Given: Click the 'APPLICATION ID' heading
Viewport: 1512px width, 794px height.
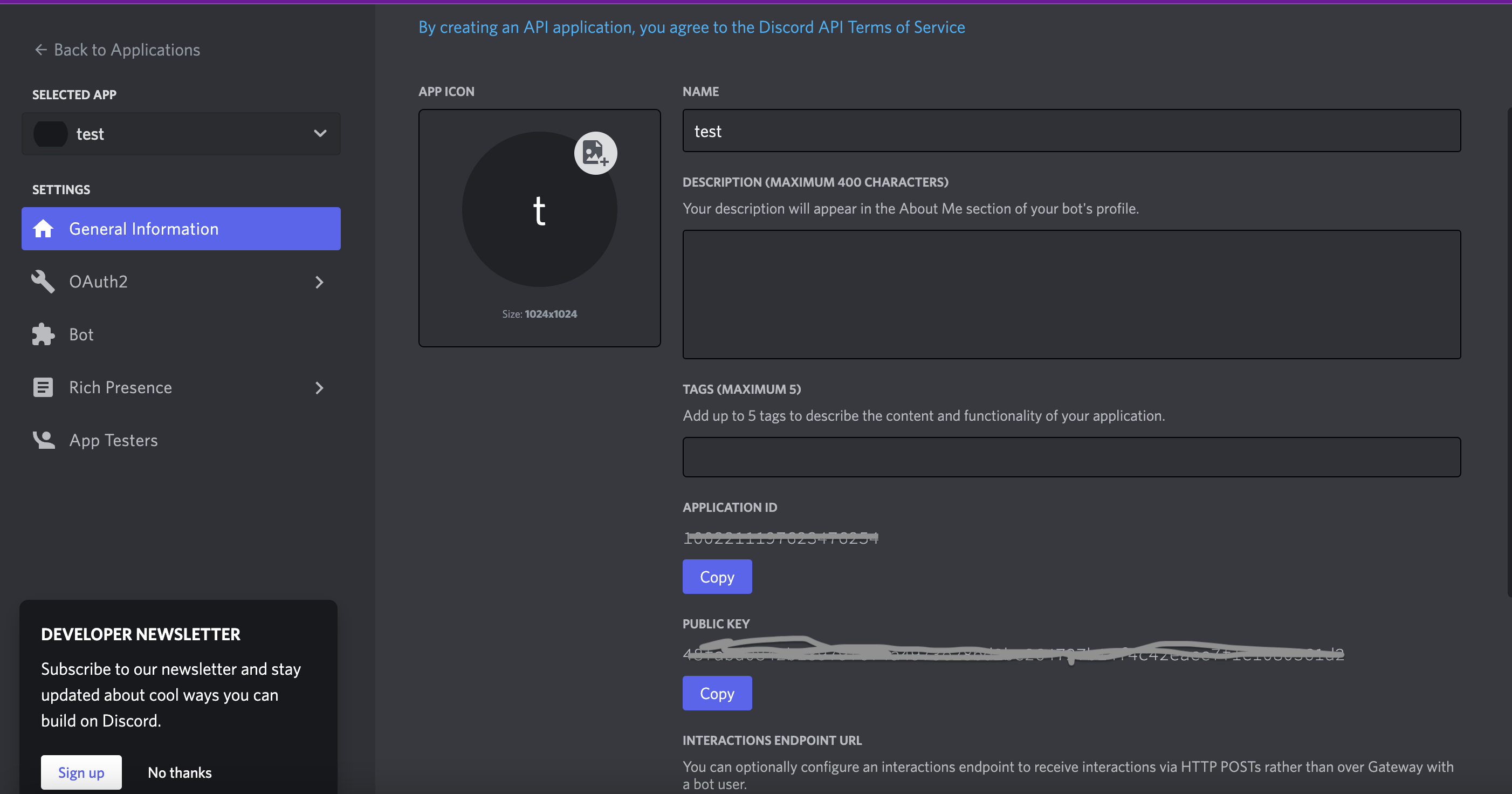Looking at the screenshot, I should tap(730, 508).
